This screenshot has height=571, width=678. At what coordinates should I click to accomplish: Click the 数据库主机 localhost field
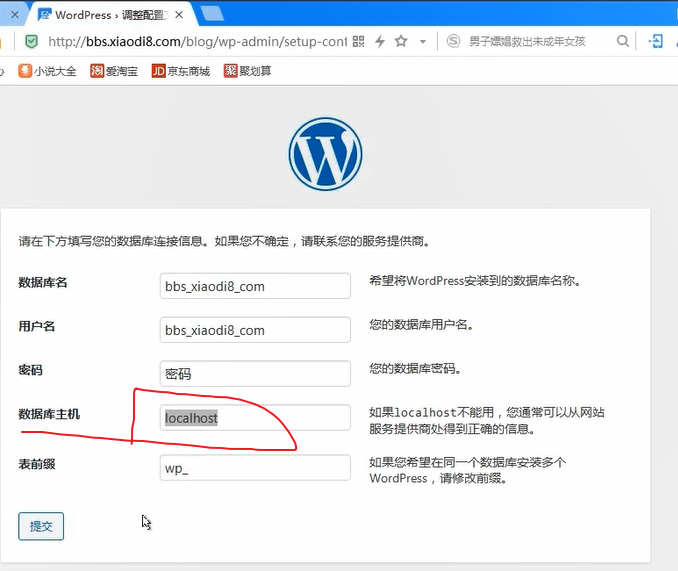pos(255,418)
